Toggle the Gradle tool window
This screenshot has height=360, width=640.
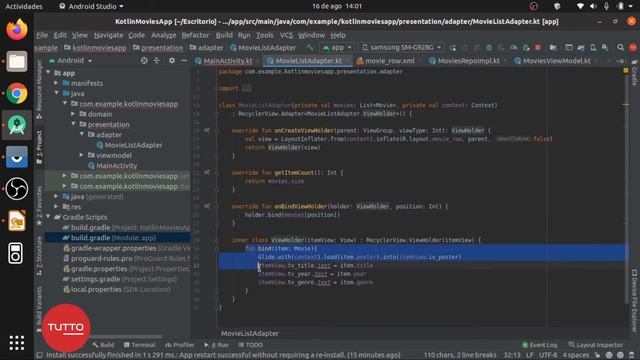coord(634,72)
